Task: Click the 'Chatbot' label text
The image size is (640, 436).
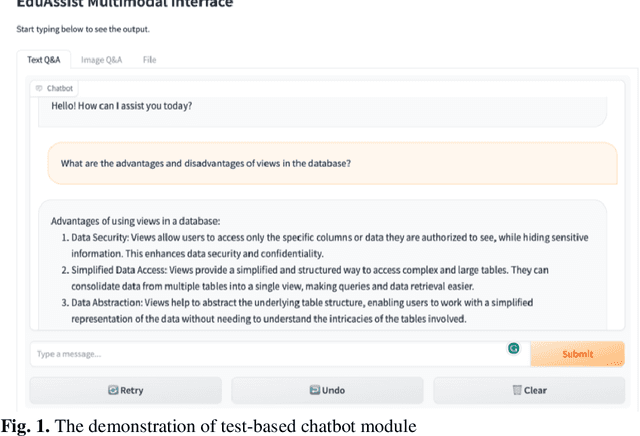Action: pyautogui.click(x=60, y=88)
